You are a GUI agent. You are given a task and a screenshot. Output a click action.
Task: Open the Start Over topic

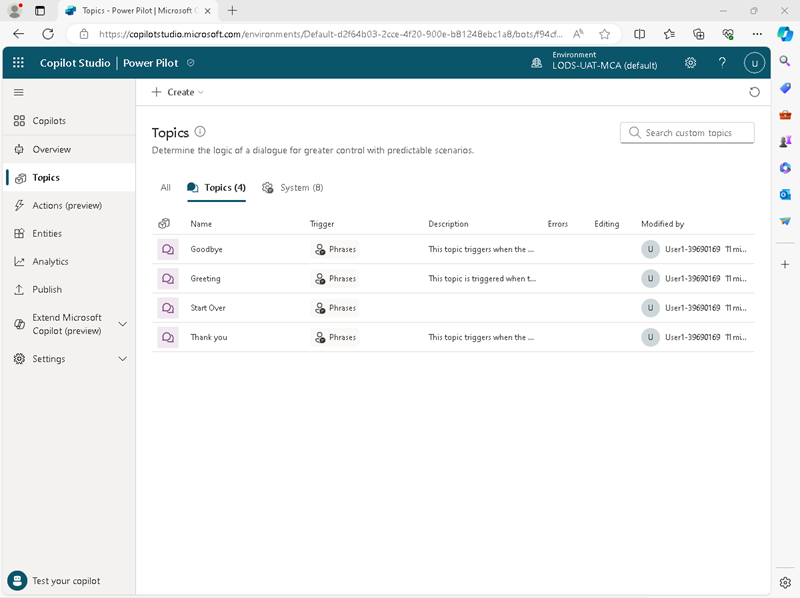pyautogui.click(x=208, y=308)
